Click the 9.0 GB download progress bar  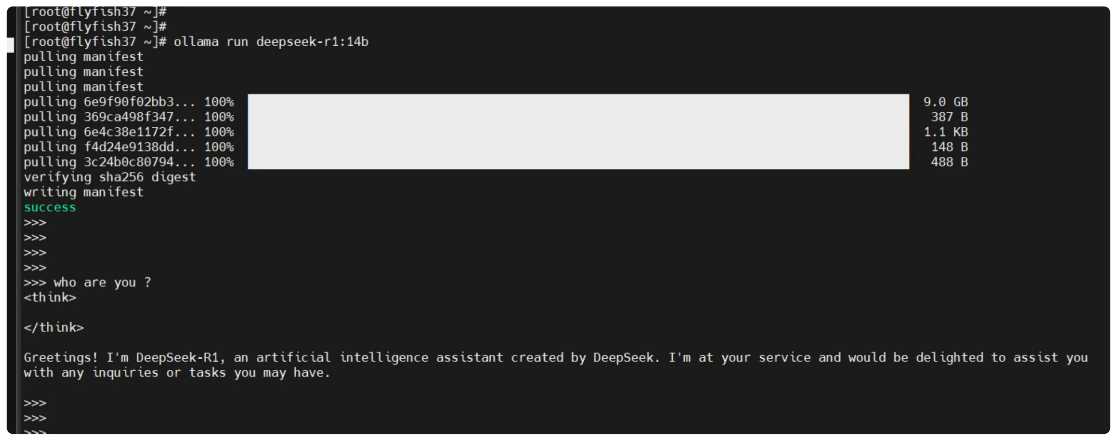pos(578,102)
